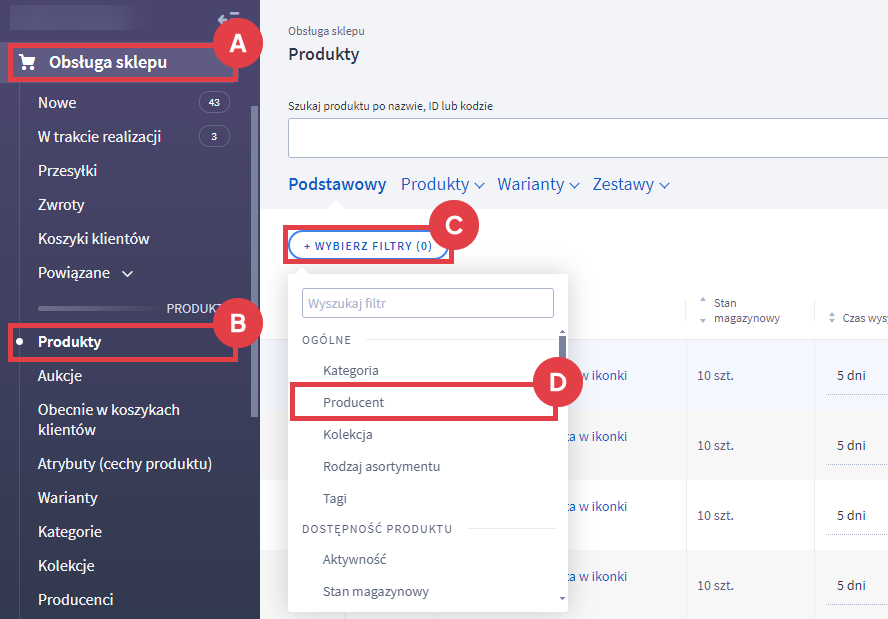Image resolution: width=888 pixels, height=619 pixels.
Task: Click the shopping cart icon in sidebar
Action: click(x=27, y=63)
